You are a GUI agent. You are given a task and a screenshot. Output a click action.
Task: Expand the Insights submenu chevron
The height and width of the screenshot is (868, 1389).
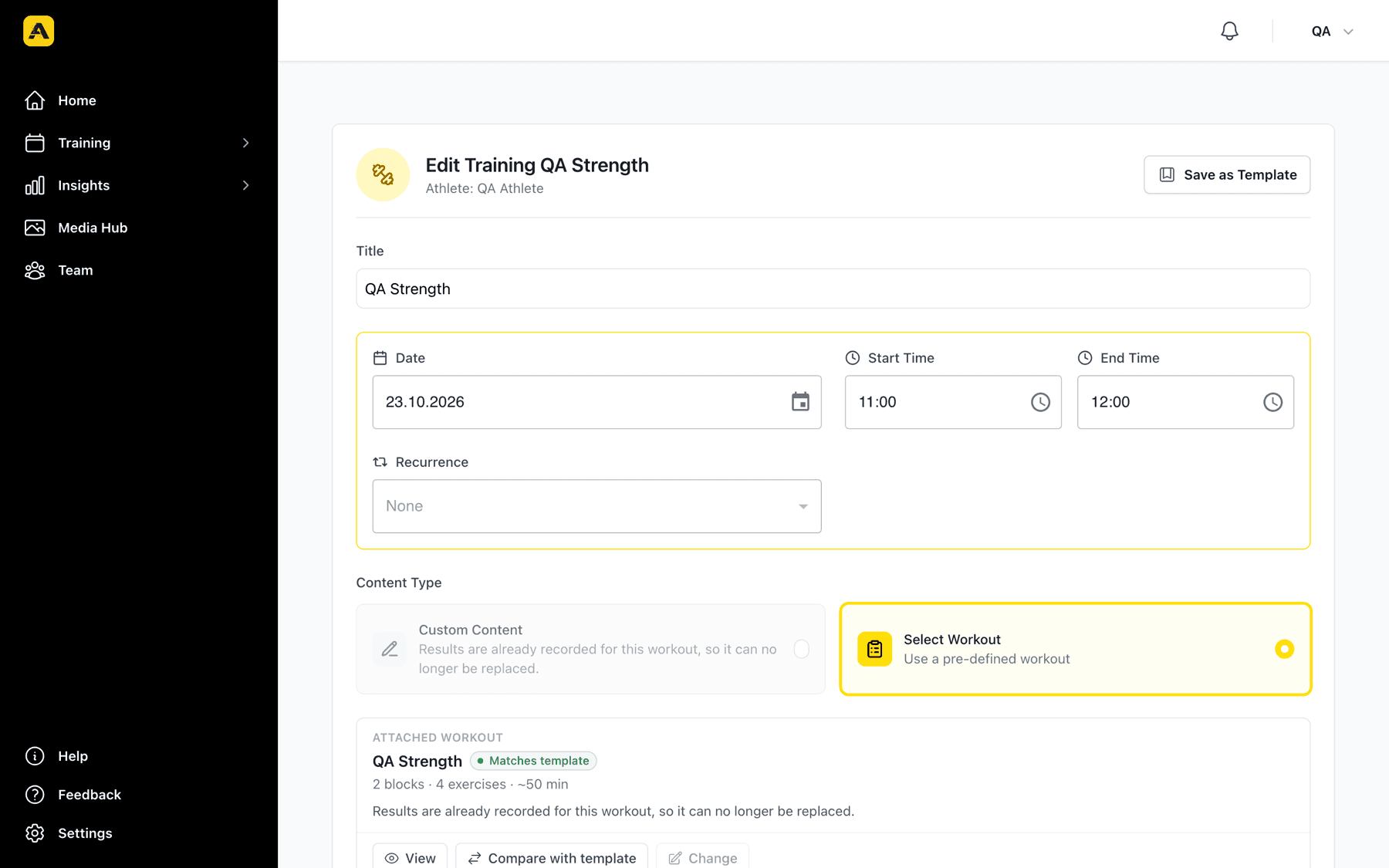[245, 185]
